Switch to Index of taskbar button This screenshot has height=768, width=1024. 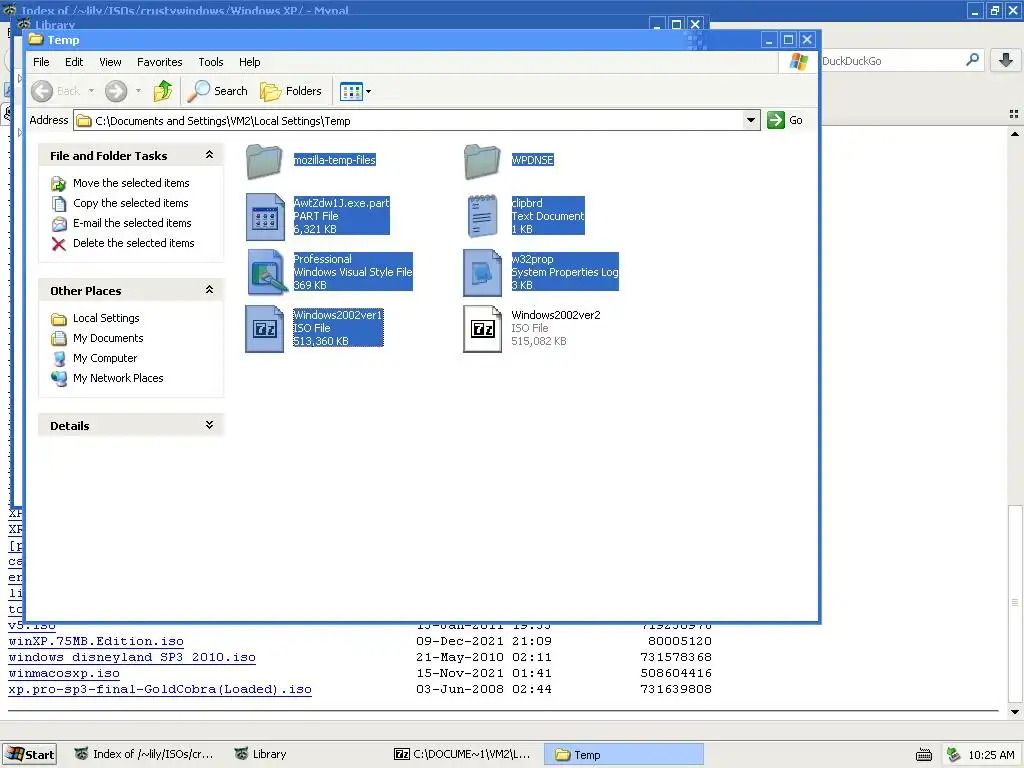[x=144, y=754]
